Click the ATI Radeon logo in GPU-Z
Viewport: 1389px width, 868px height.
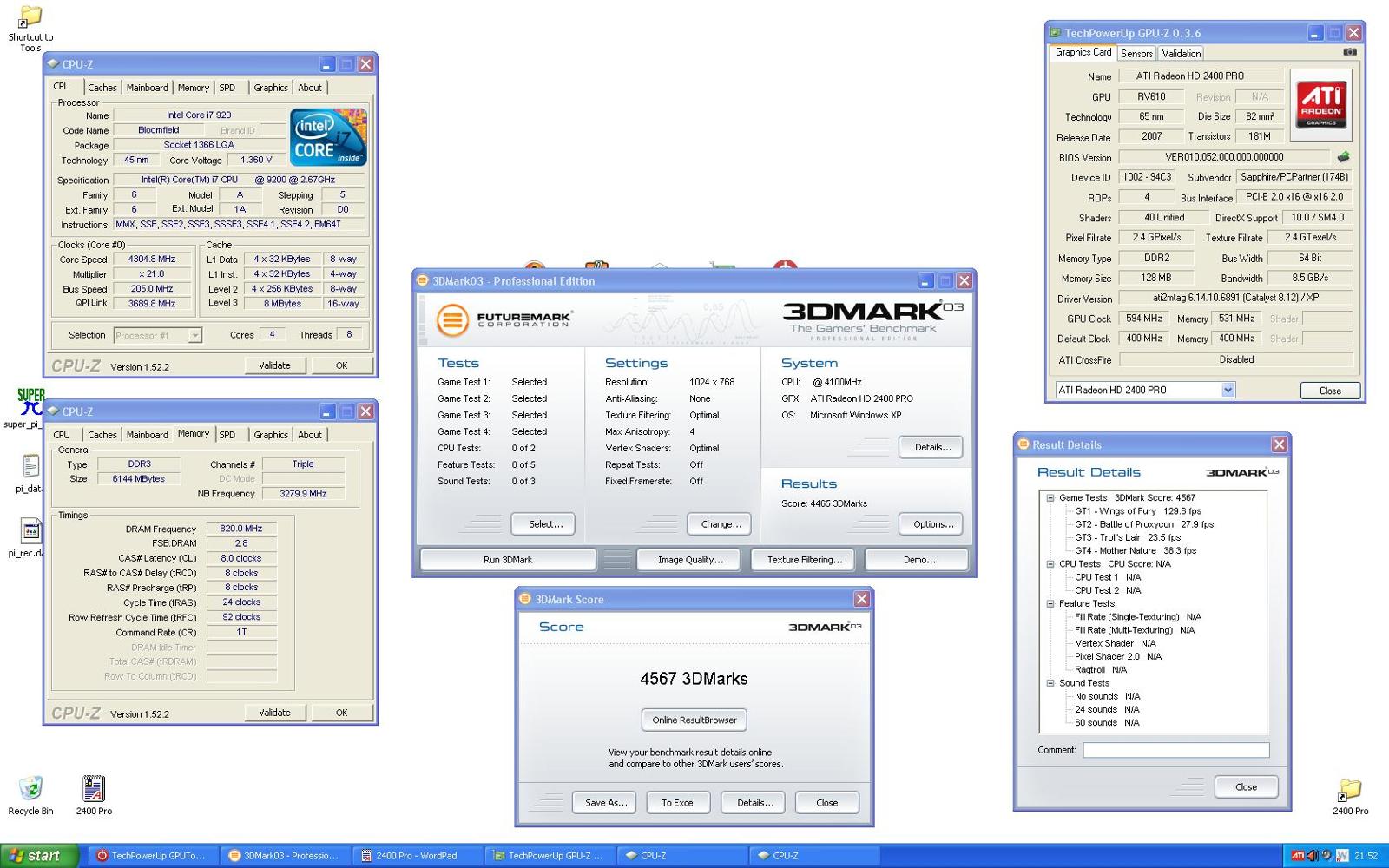1321,103
